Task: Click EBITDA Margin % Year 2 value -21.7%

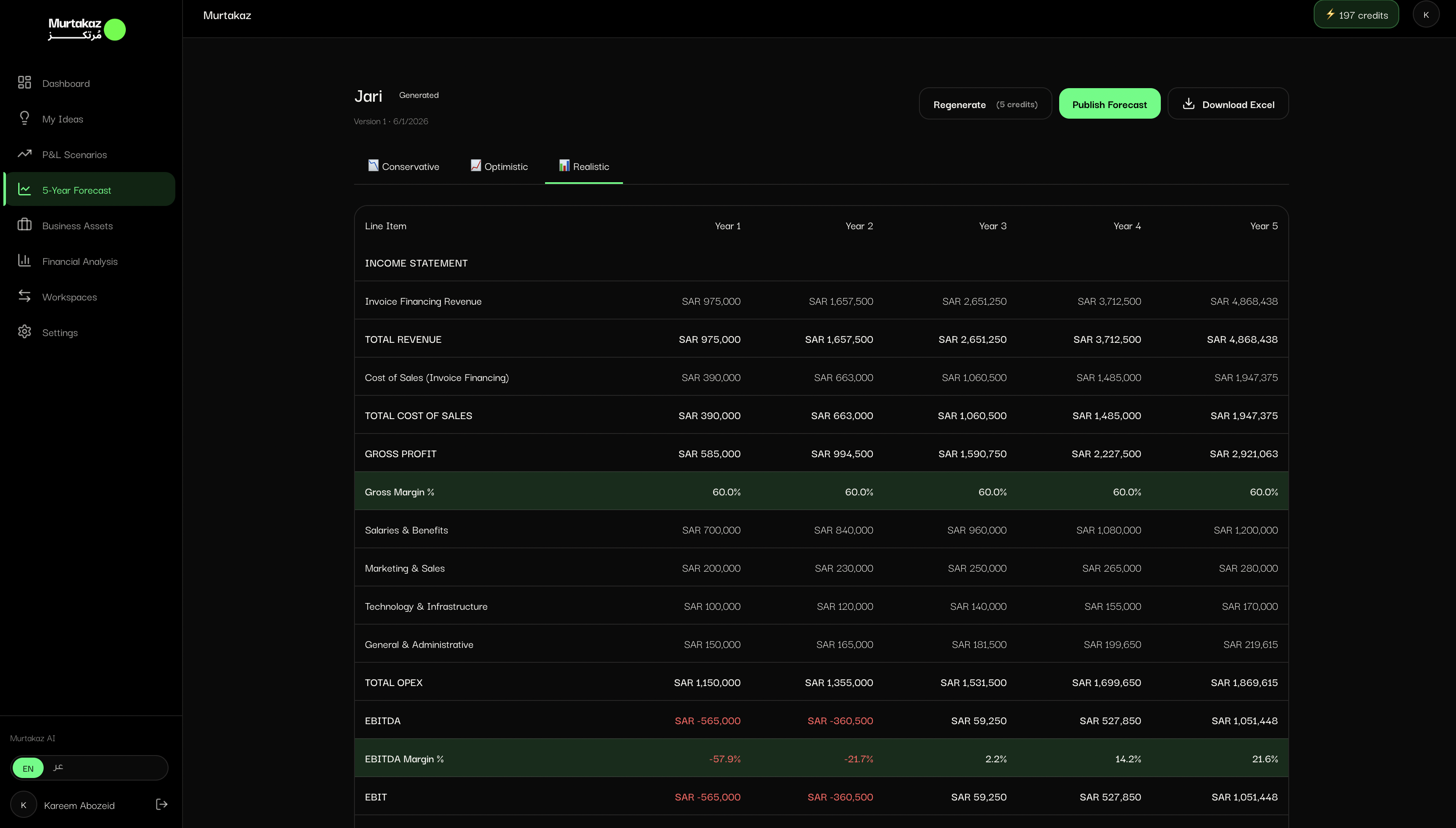Action: click(859, 759)
